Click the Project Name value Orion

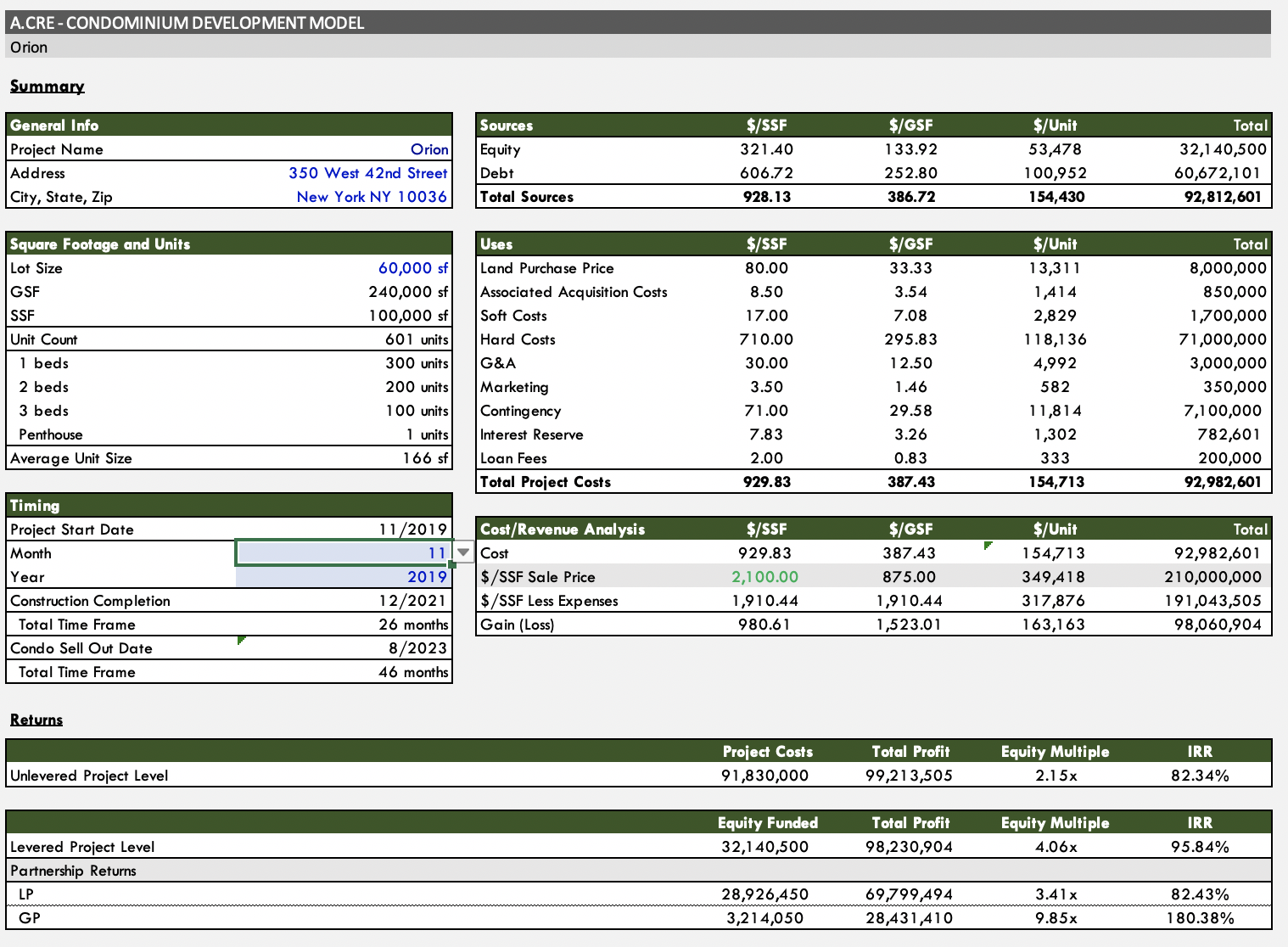[x=429, y=149]
